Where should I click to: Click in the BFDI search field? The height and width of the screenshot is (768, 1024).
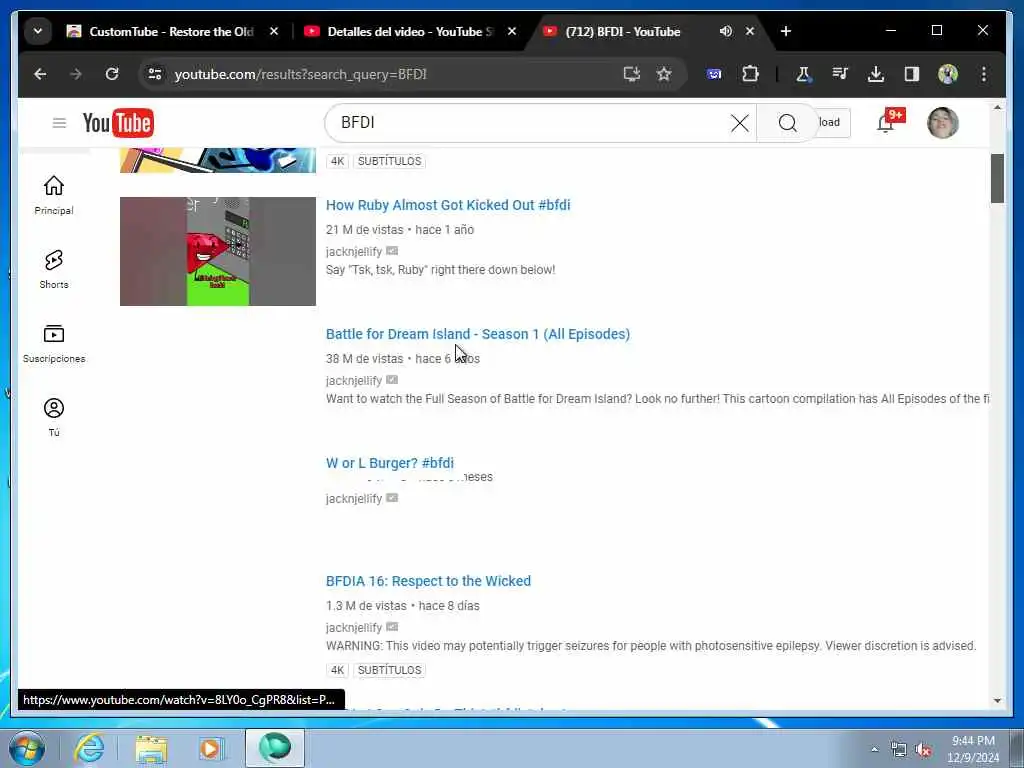(529, 123)
